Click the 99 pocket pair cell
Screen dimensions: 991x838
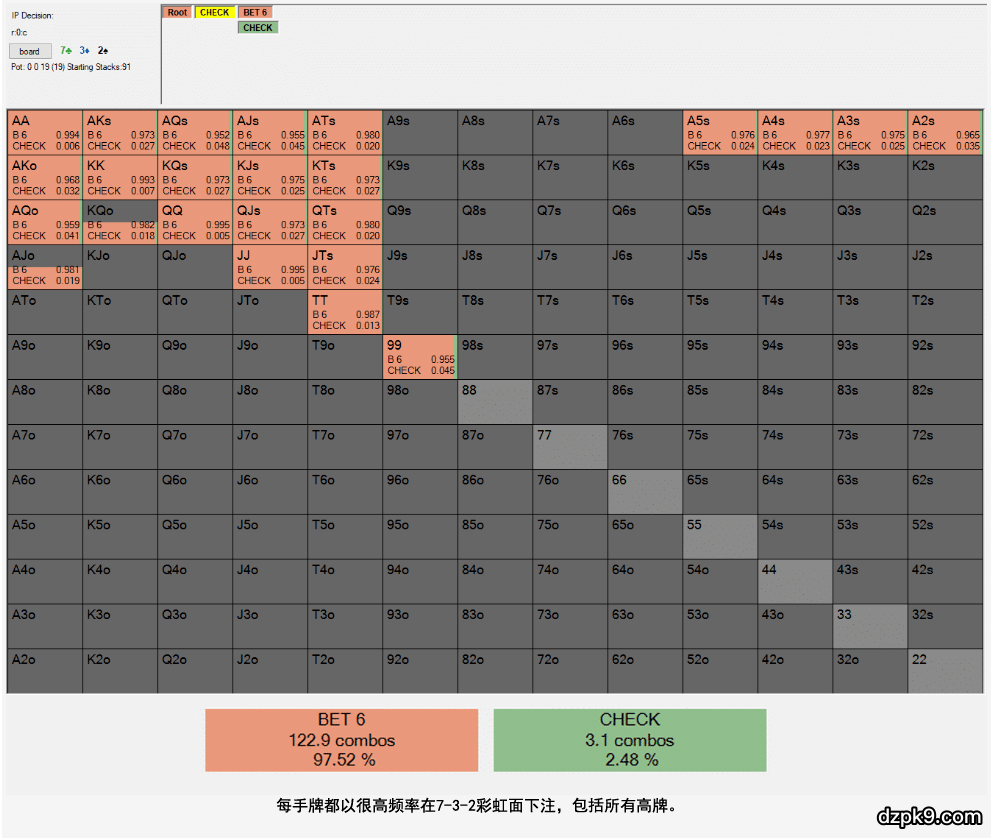click(420, 357)
